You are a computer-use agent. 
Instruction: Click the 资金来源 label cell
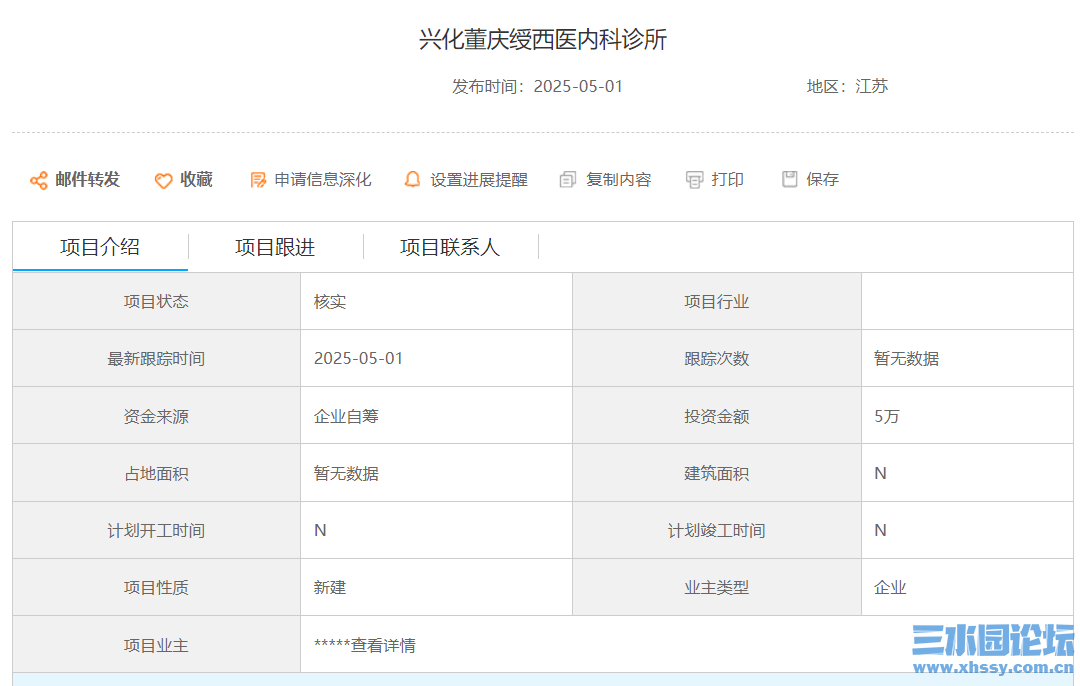(x=156, y=416)
